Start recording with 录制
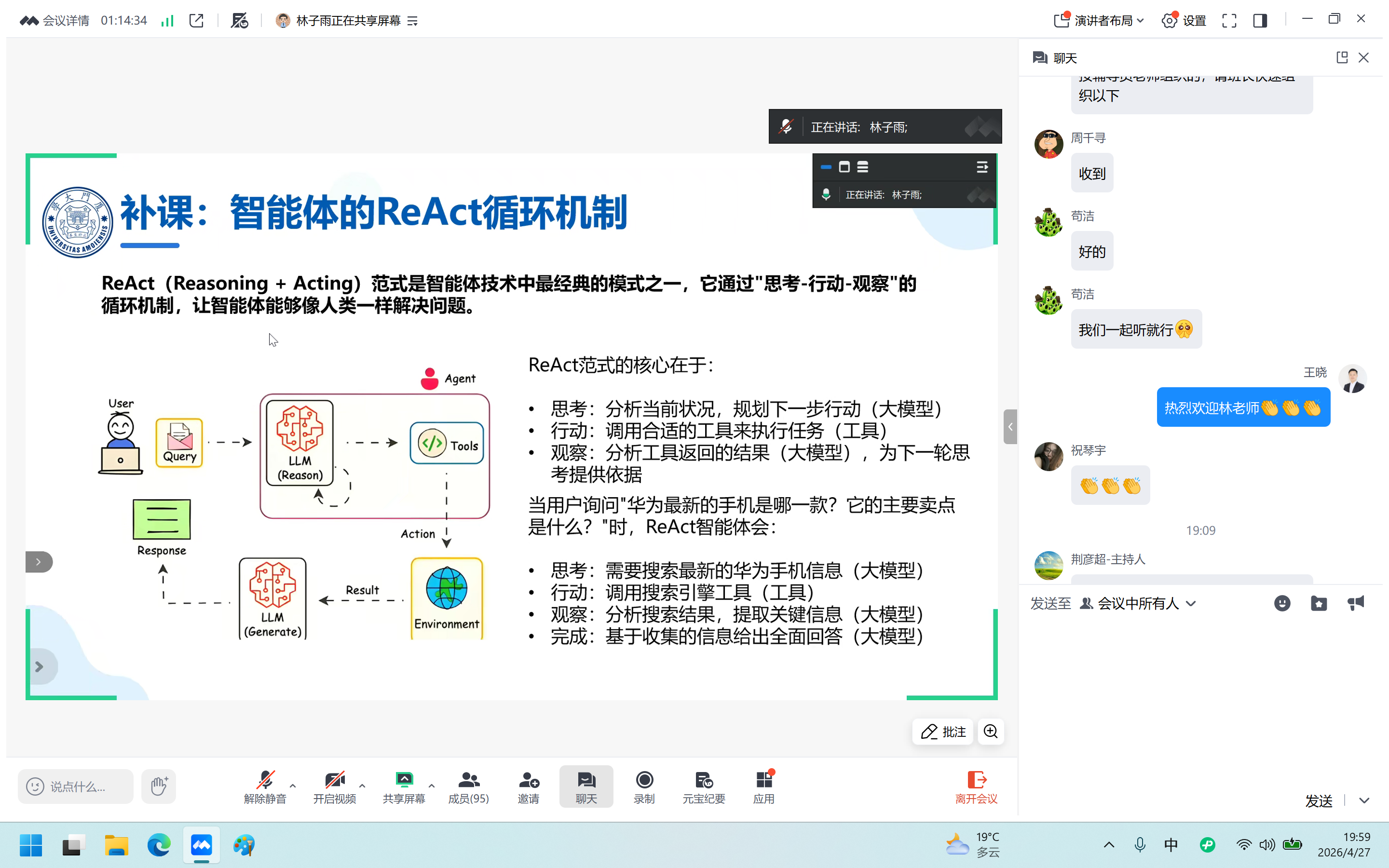Image resolution: width=1389 pixels, height=868 pixels. [x=644, y=787]
